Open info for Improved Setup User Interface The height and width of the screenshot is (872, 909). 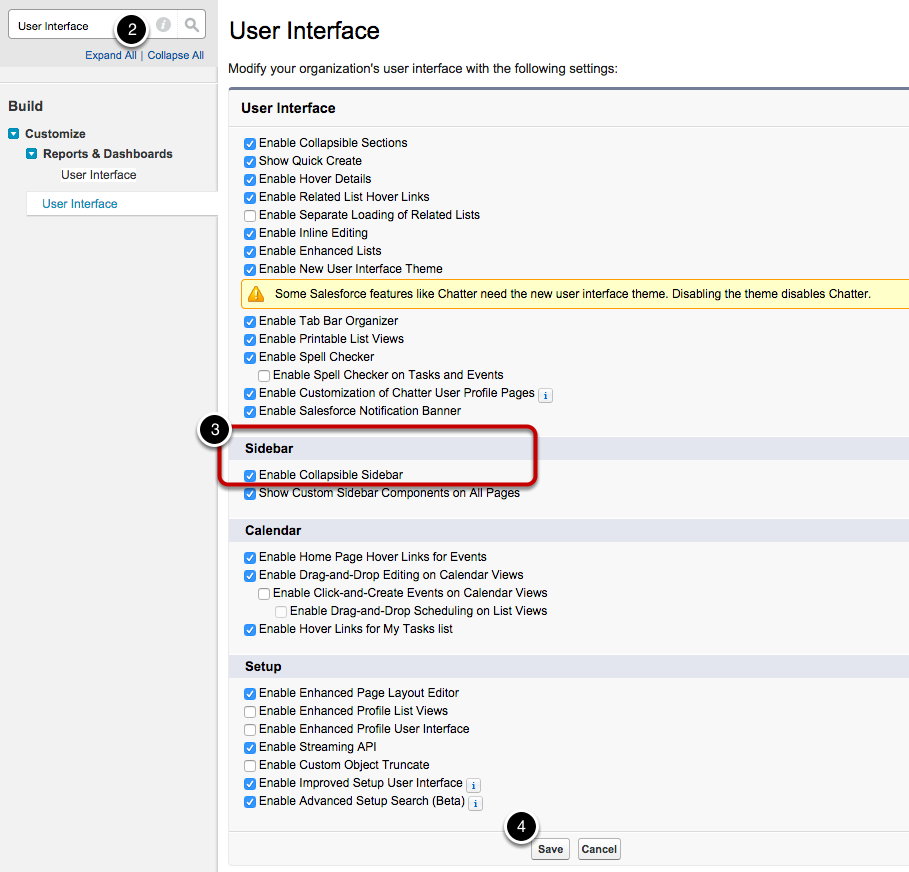coord(472,785)
